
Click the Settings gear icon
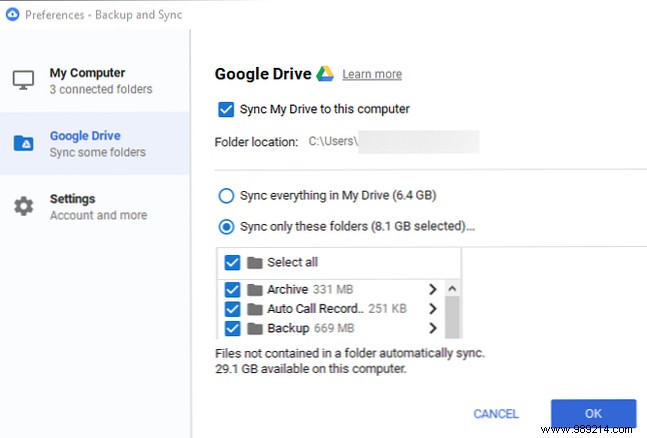[x=24, y=206]
